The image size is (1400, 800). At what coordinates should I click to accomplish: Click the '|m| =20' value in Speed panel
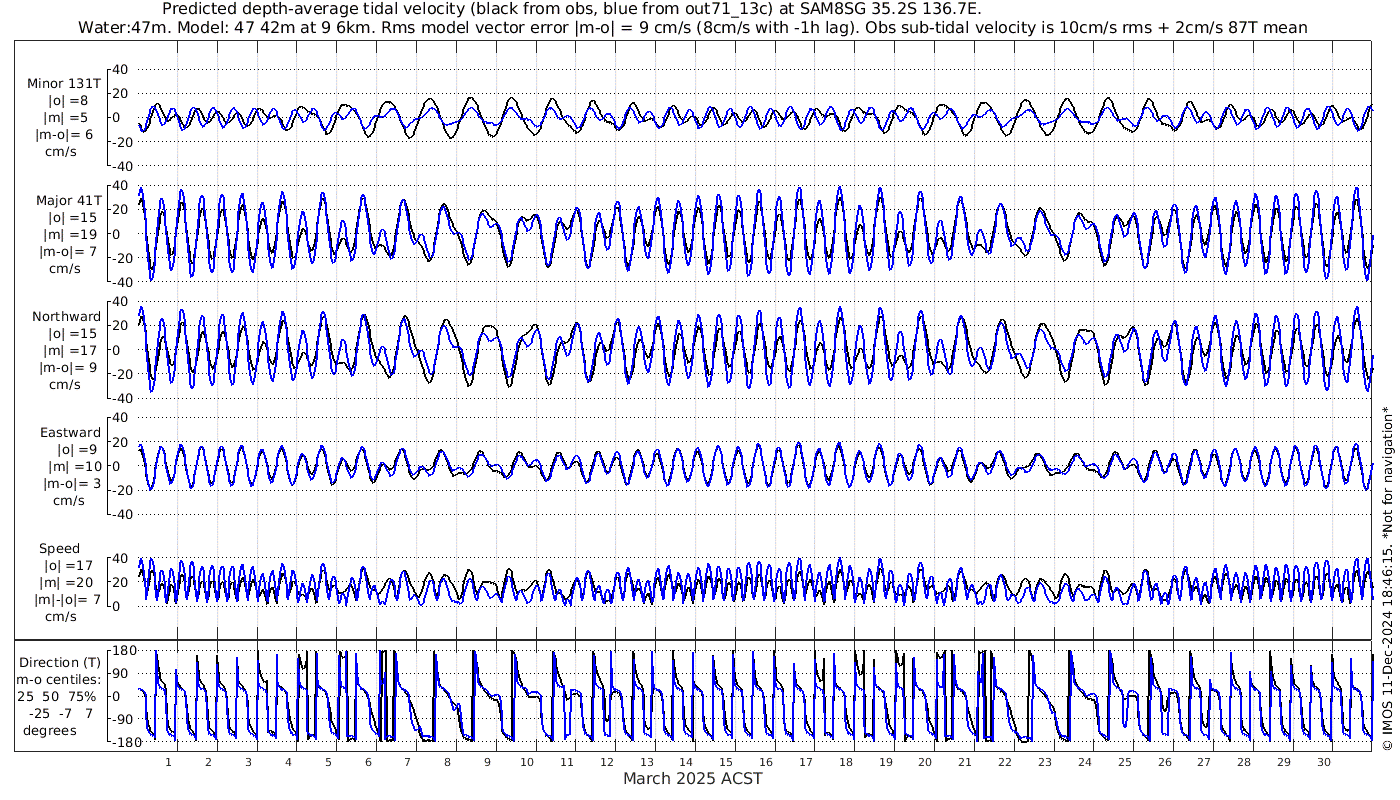click(69, 583)
